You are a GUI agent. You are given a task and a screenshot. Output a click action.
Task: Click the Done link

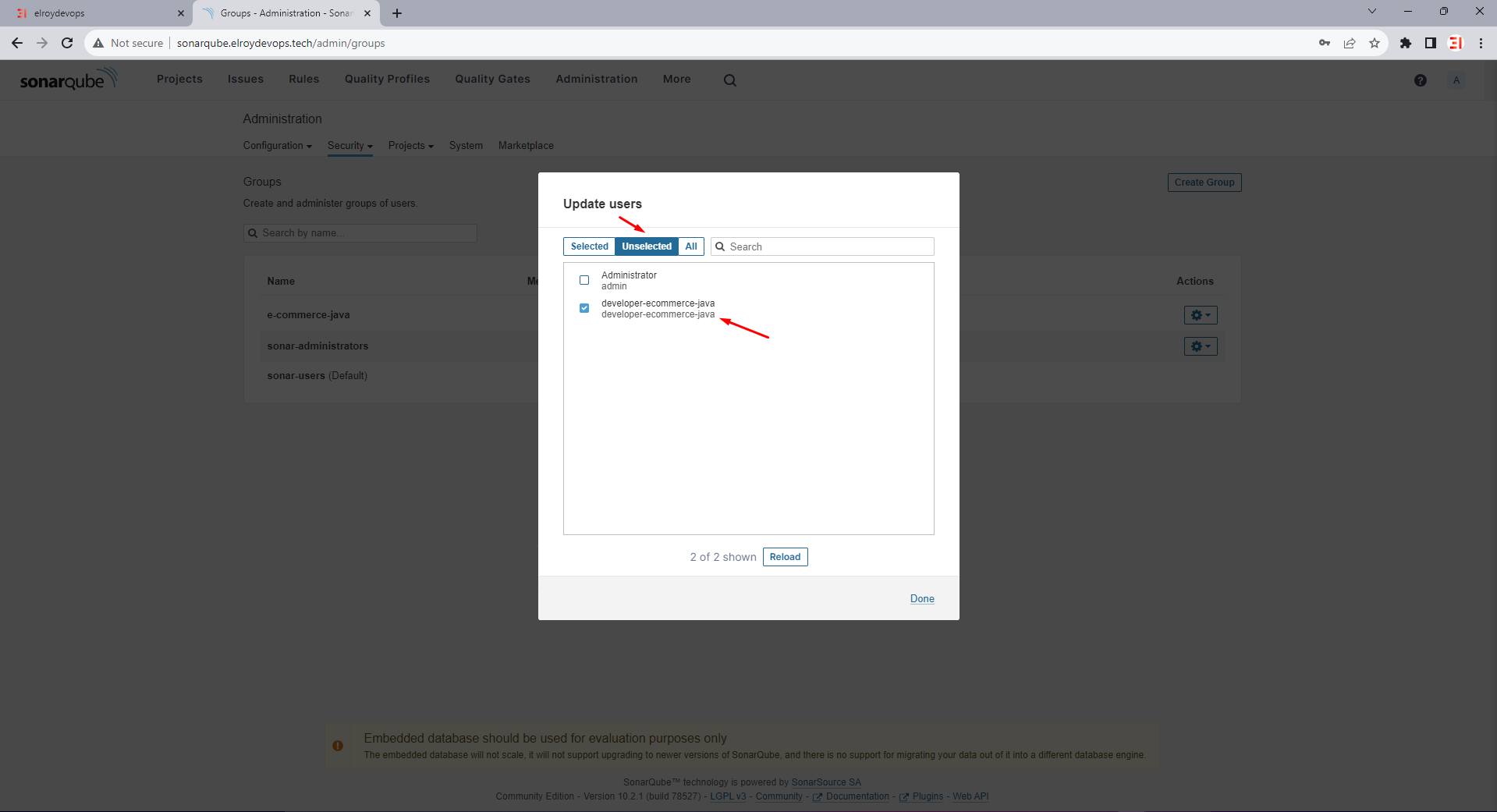pyautogui.click(x=922, y=599)
